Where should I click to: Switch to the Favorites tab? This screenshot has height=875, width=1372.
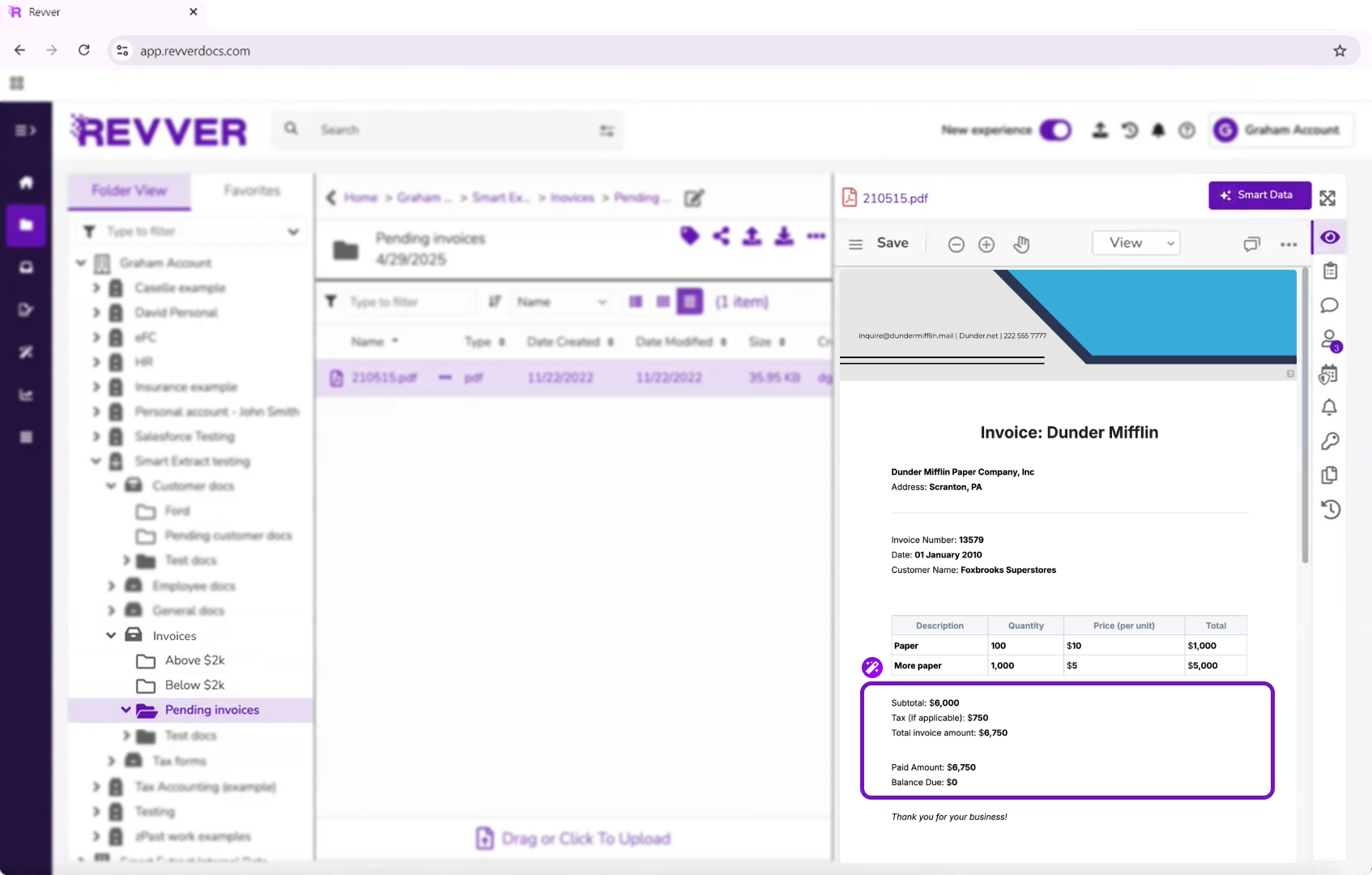click(x=252, y=190)
